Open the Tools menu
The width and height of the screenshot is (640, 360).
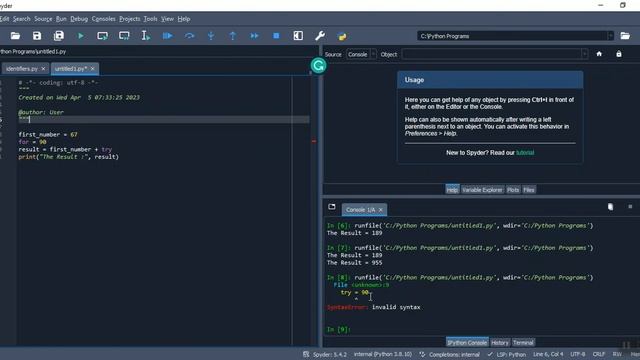pos(150,19)
